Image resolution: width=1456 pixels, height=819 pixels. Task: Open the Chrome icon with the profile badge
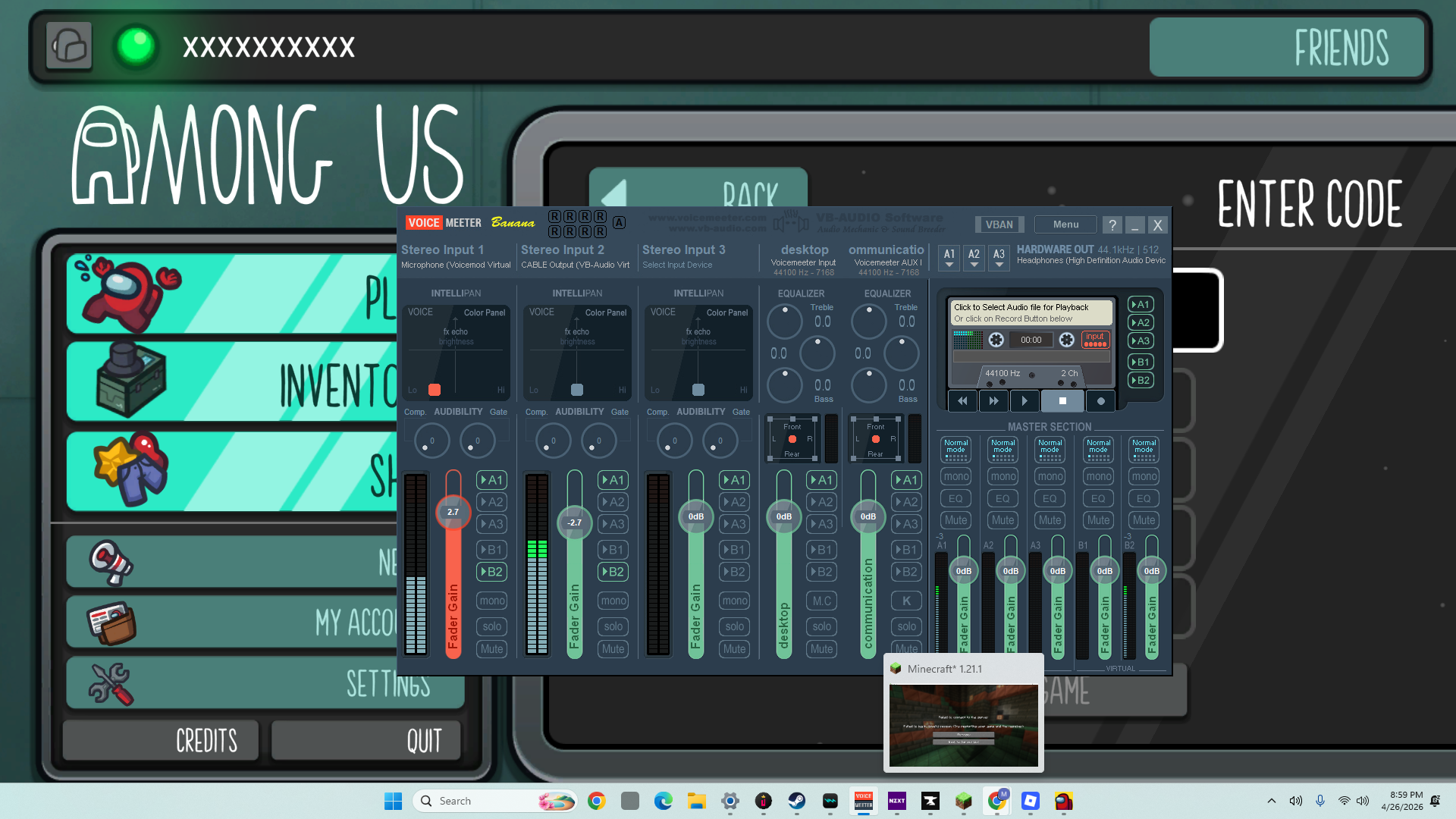997,801
